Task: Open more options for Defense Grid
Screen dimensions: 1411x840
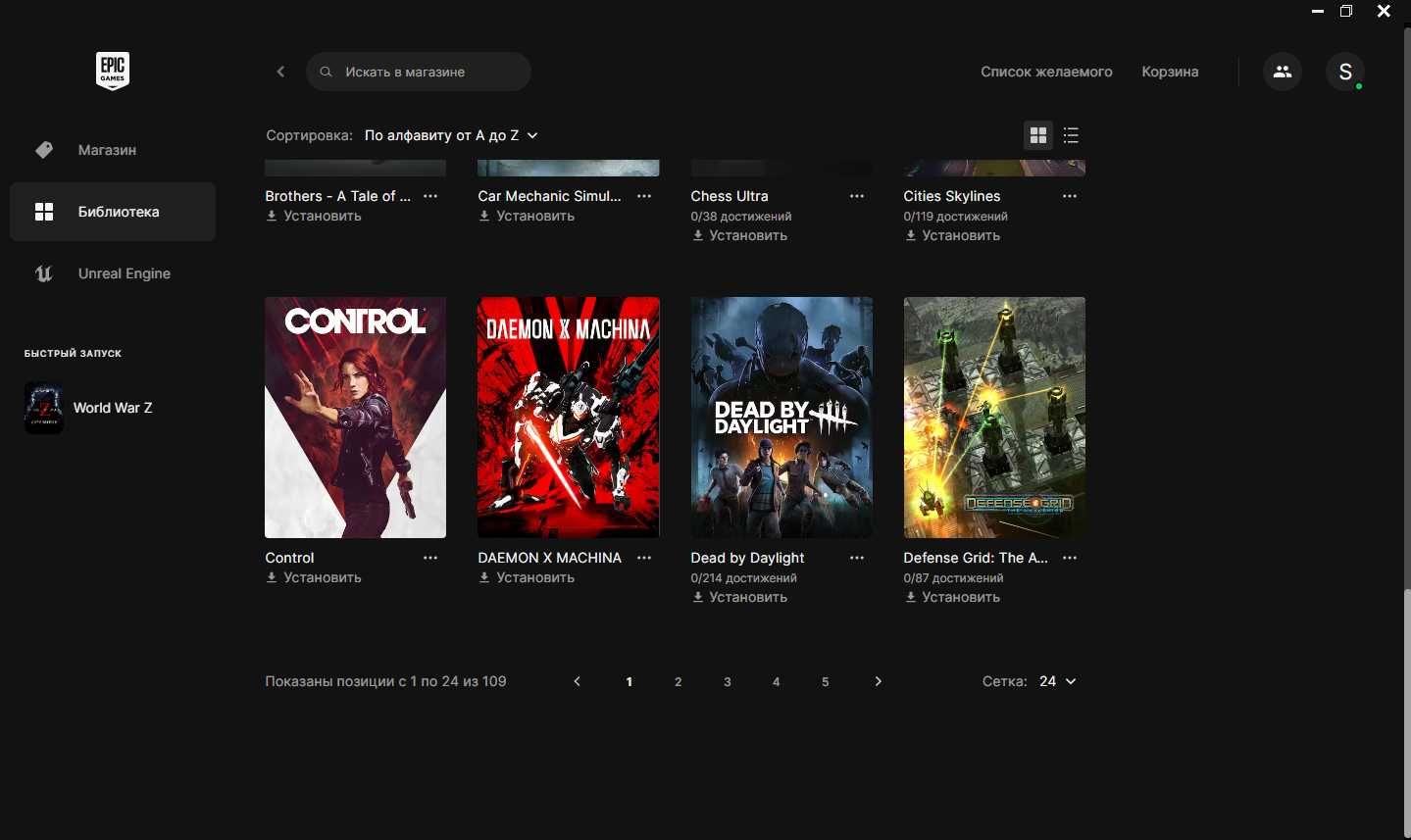Action: [x=1070, y=558]
